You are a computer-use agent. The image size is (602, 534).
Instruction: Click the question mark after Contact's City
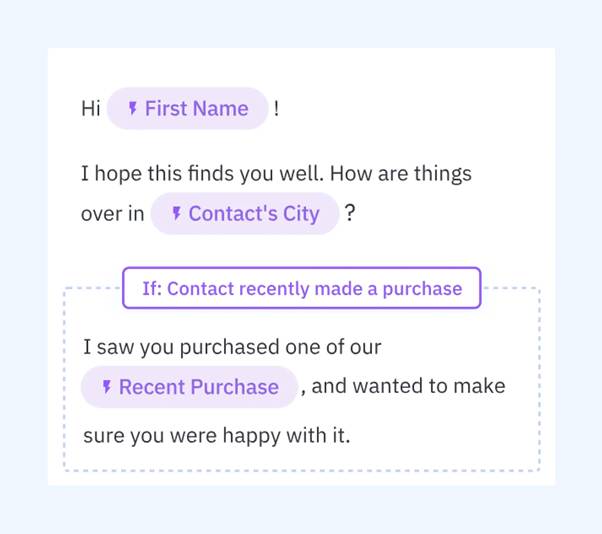350,213
